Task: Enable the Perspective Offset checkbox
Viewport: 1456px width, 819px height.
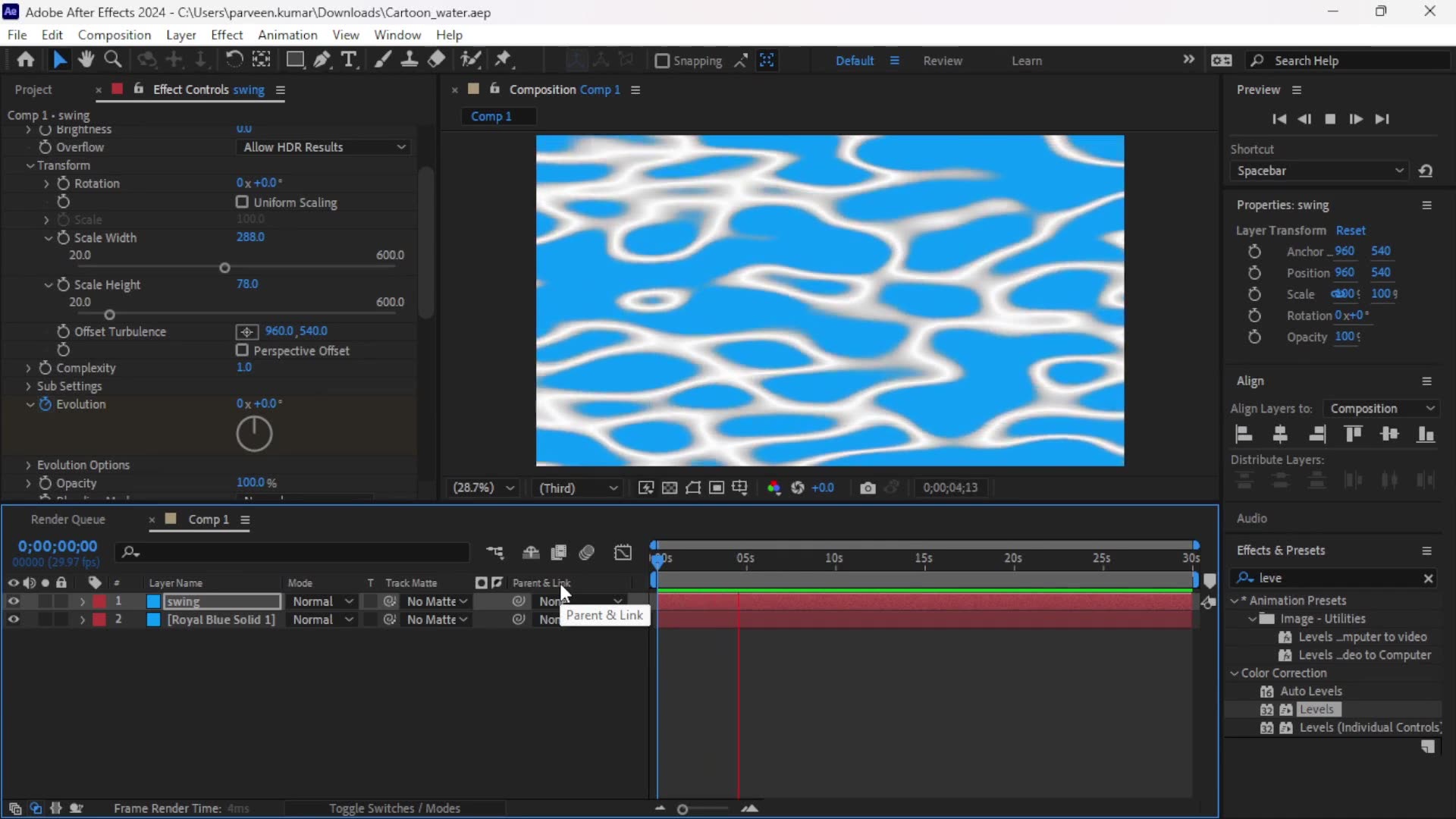Action: [x=242, y=350]
